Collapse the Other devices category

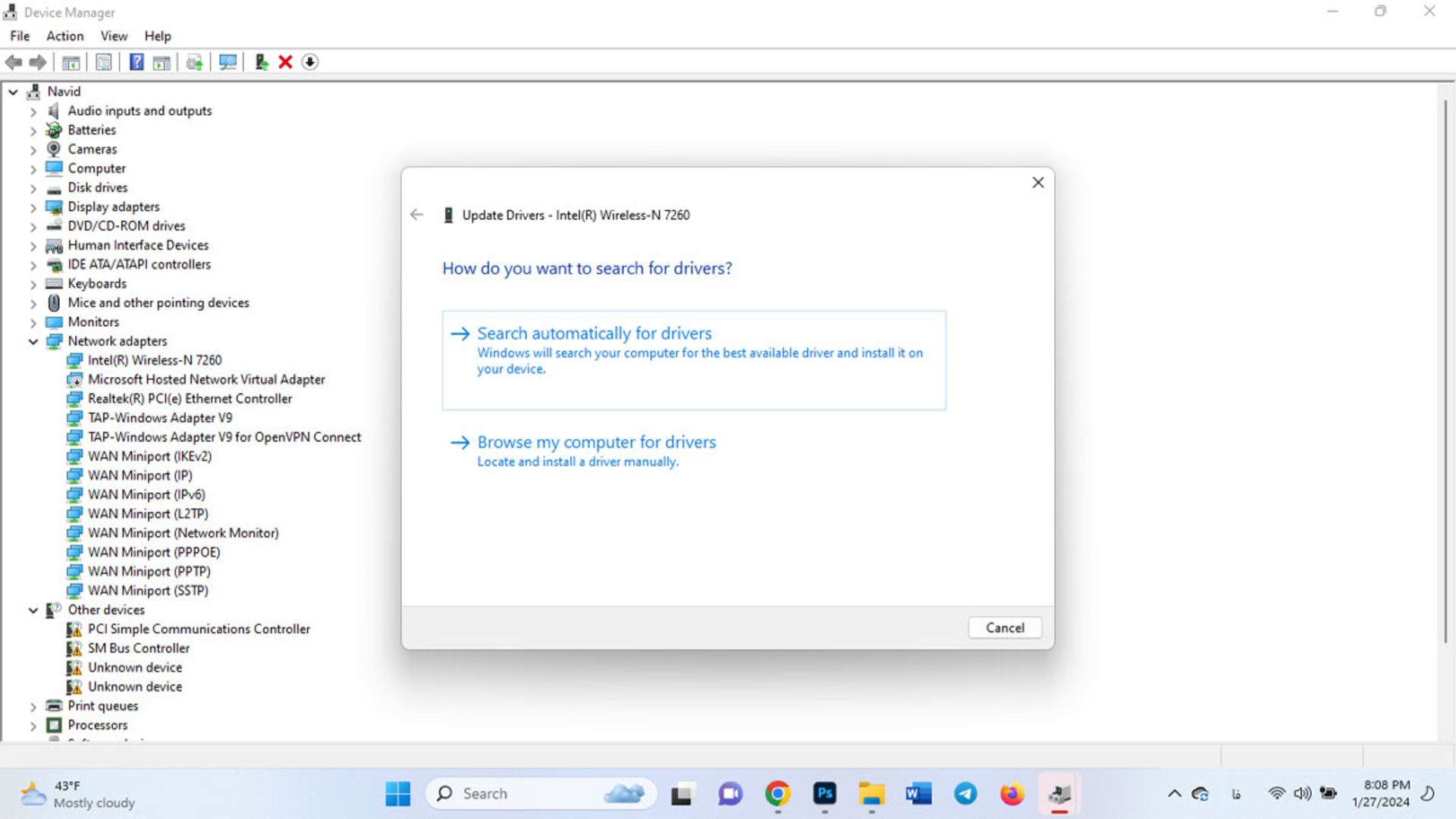tap(33, 610)
